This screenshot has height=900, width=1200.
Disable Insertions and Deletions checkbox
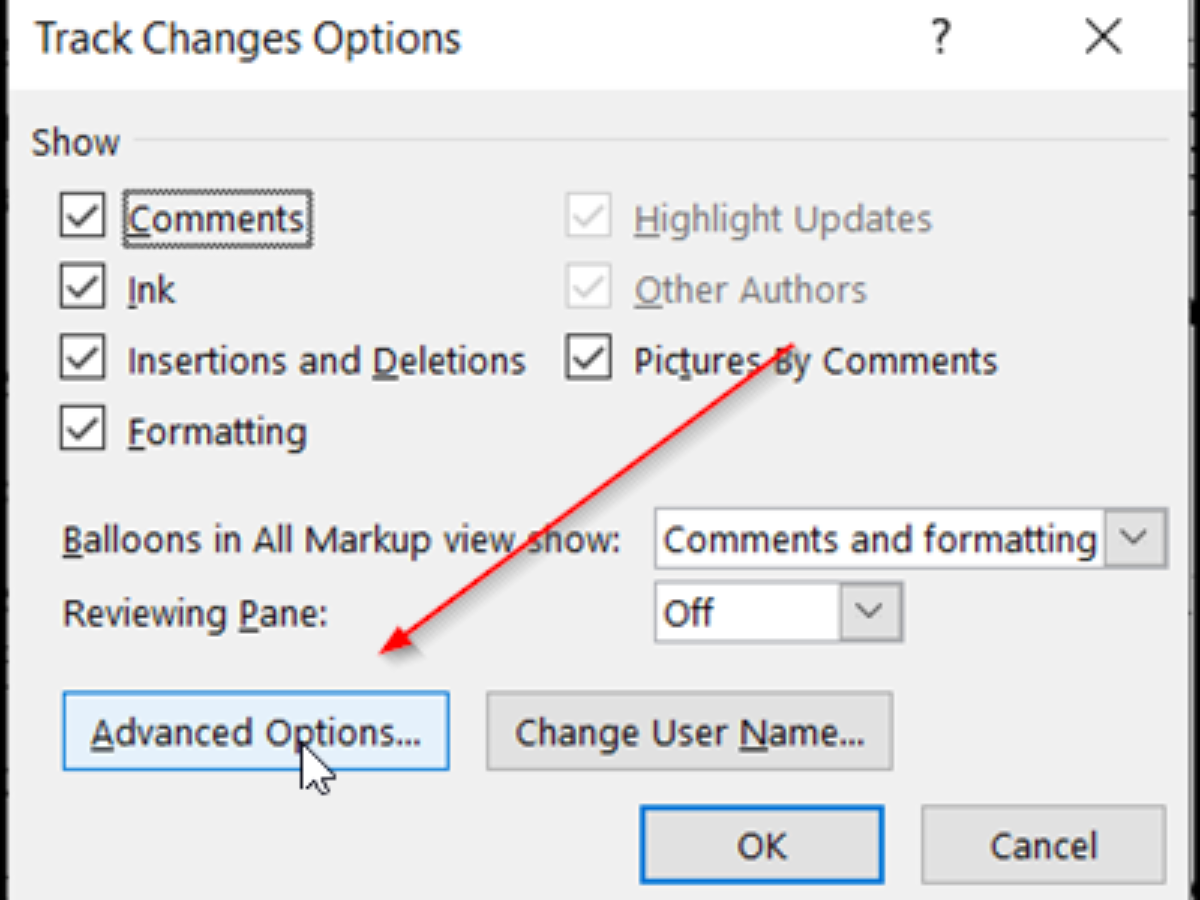click(82, 360)
